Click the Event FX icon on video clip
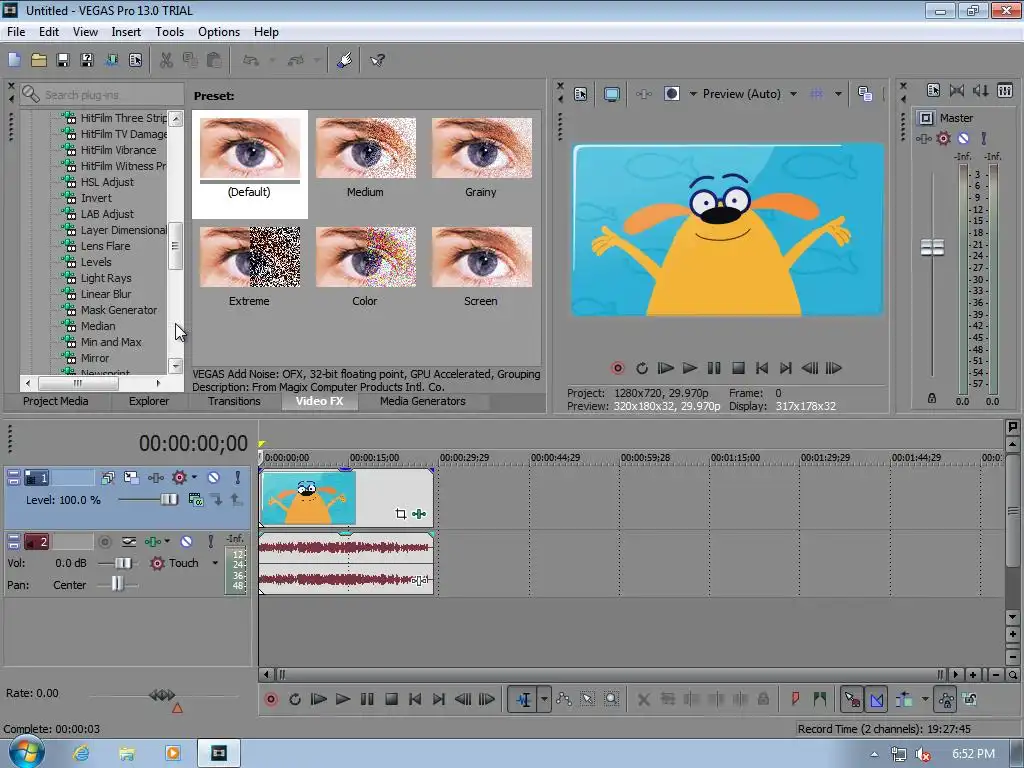 coord(419,514)
